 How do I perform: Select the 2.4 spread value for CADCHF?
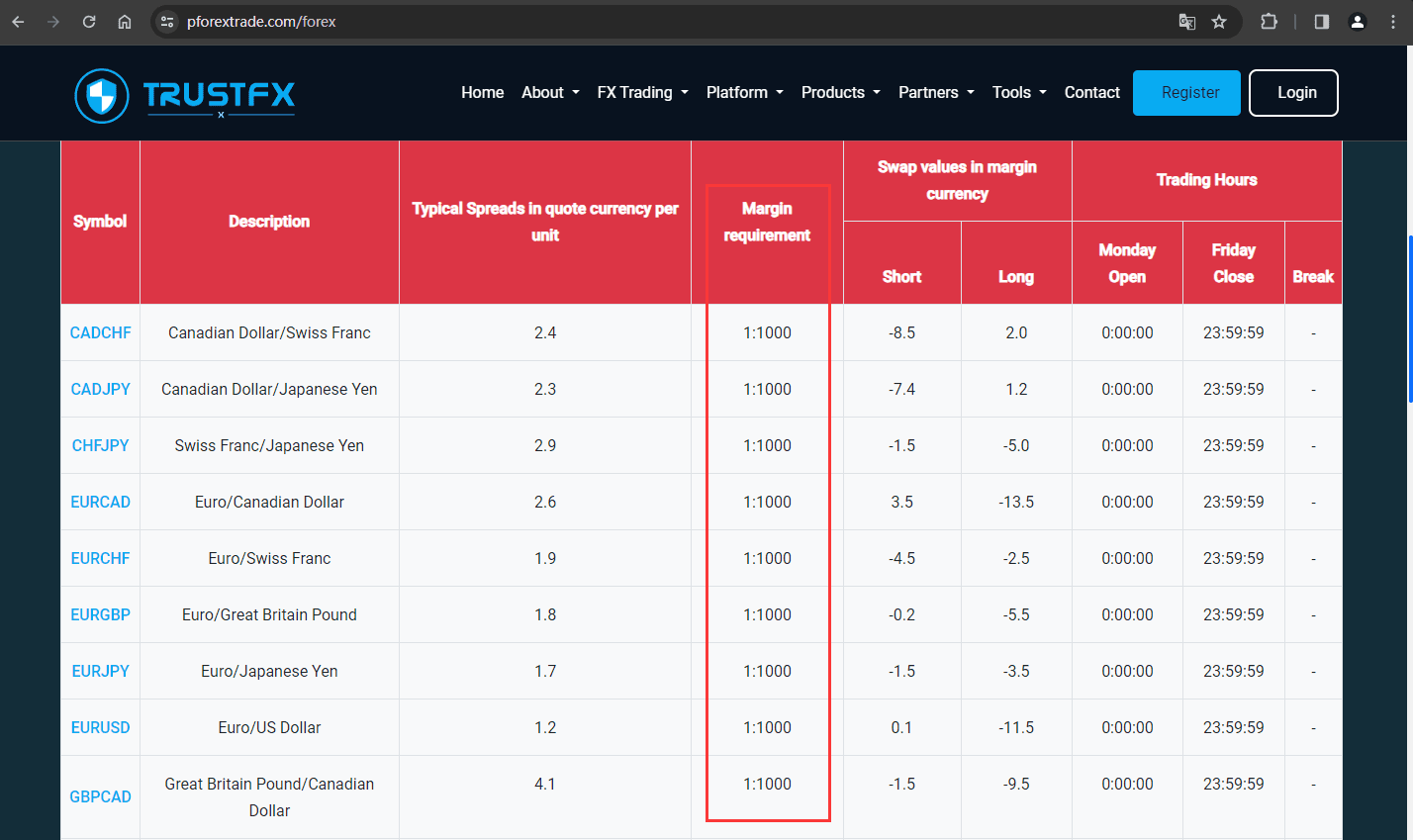click(545, 332)
